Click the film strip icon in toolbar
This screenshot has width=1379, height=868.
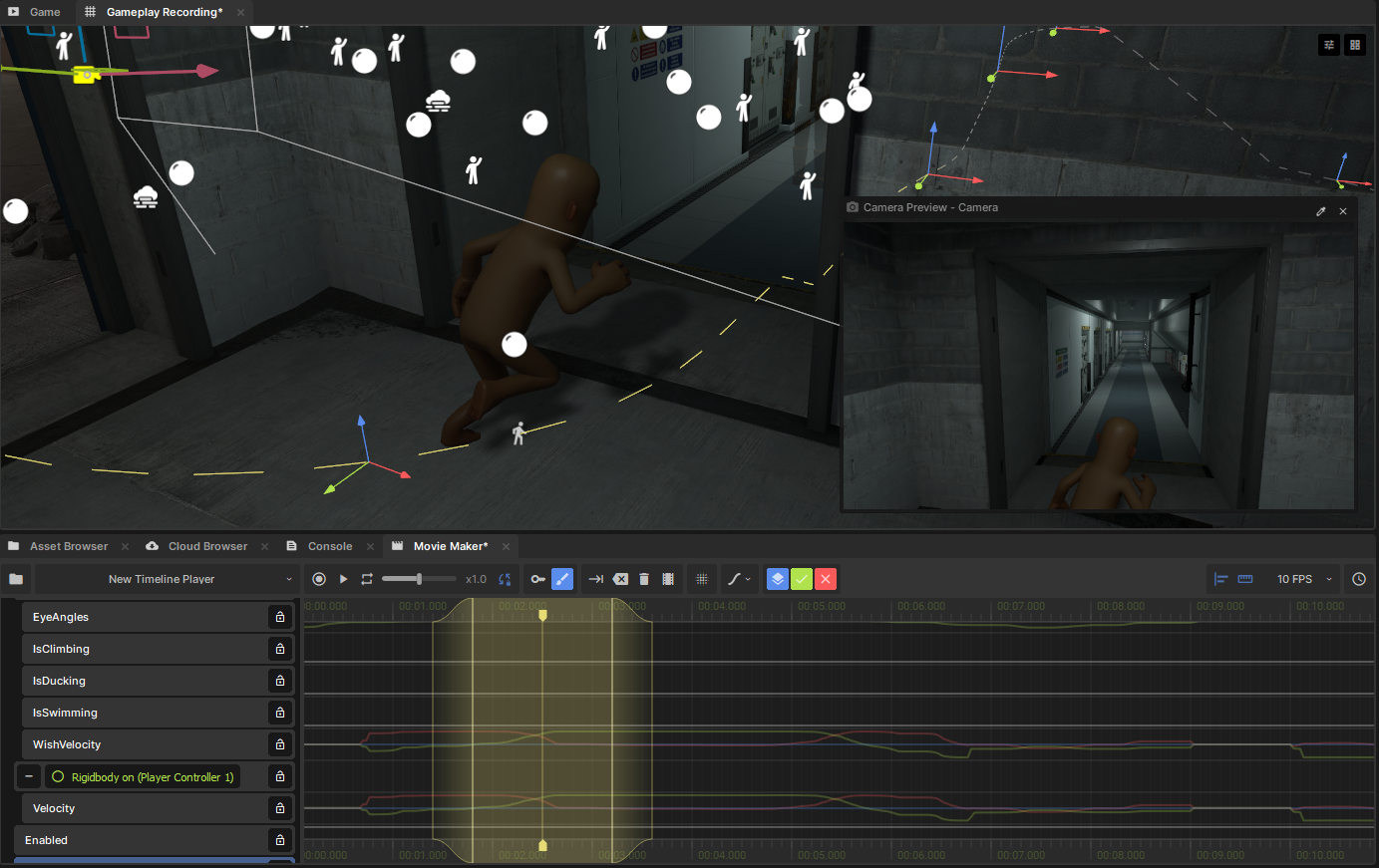click(x=668, y=579)
